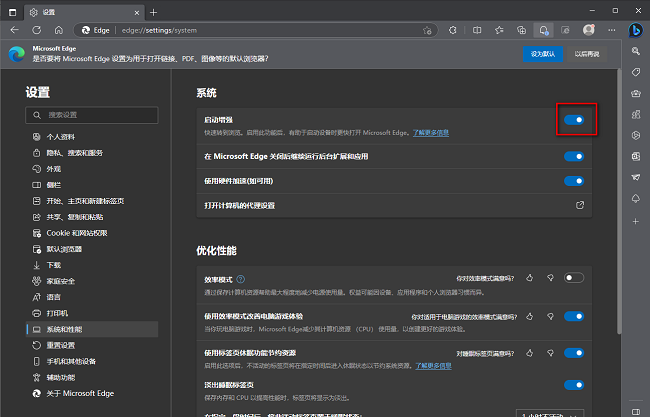
Task: Click the 搜索设置 search field
Action: click(x=92, y=115)
